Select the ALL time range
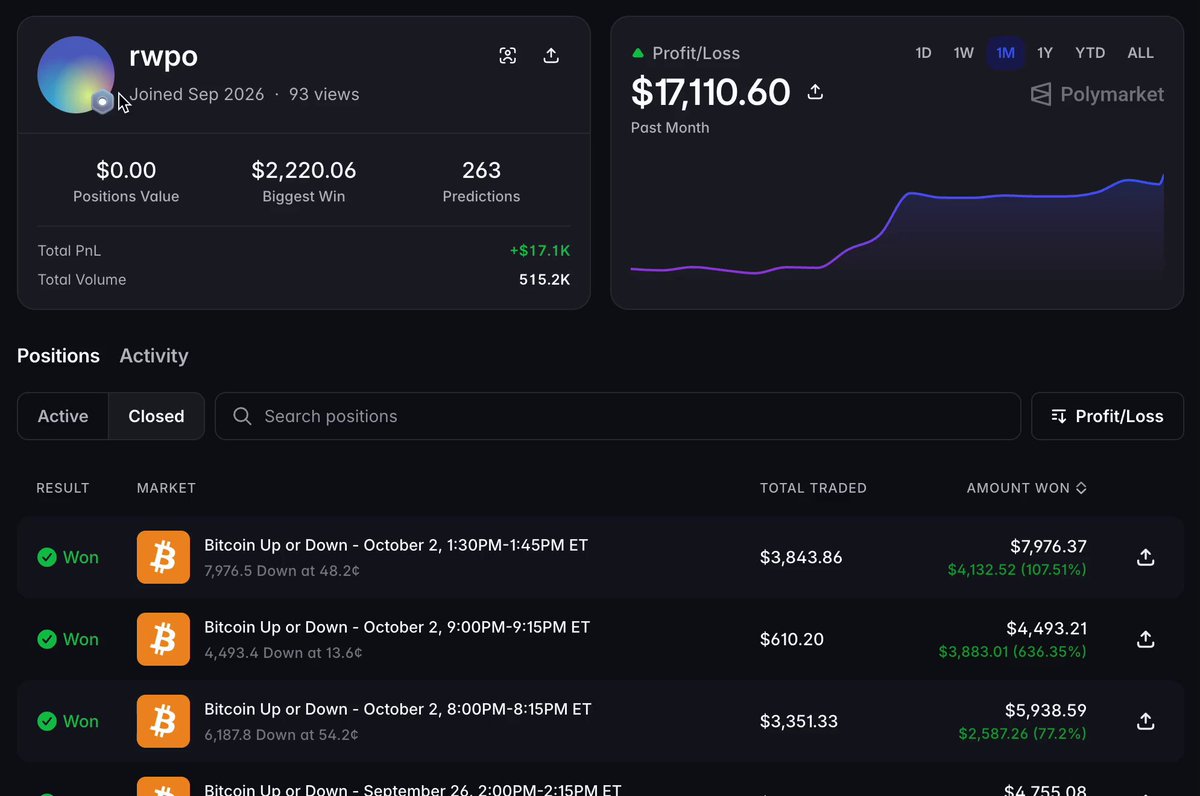The height and width of the screenshot is (796, 1200). pos(1141,53)
